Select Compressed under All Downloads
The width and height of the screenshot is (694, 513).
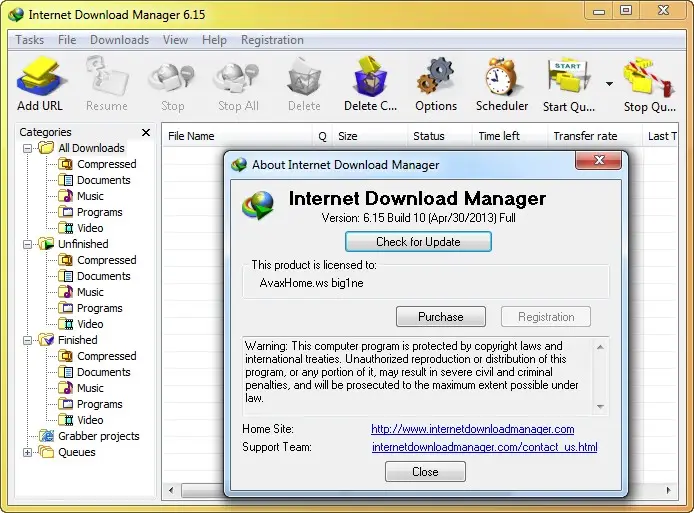point(106,164)
